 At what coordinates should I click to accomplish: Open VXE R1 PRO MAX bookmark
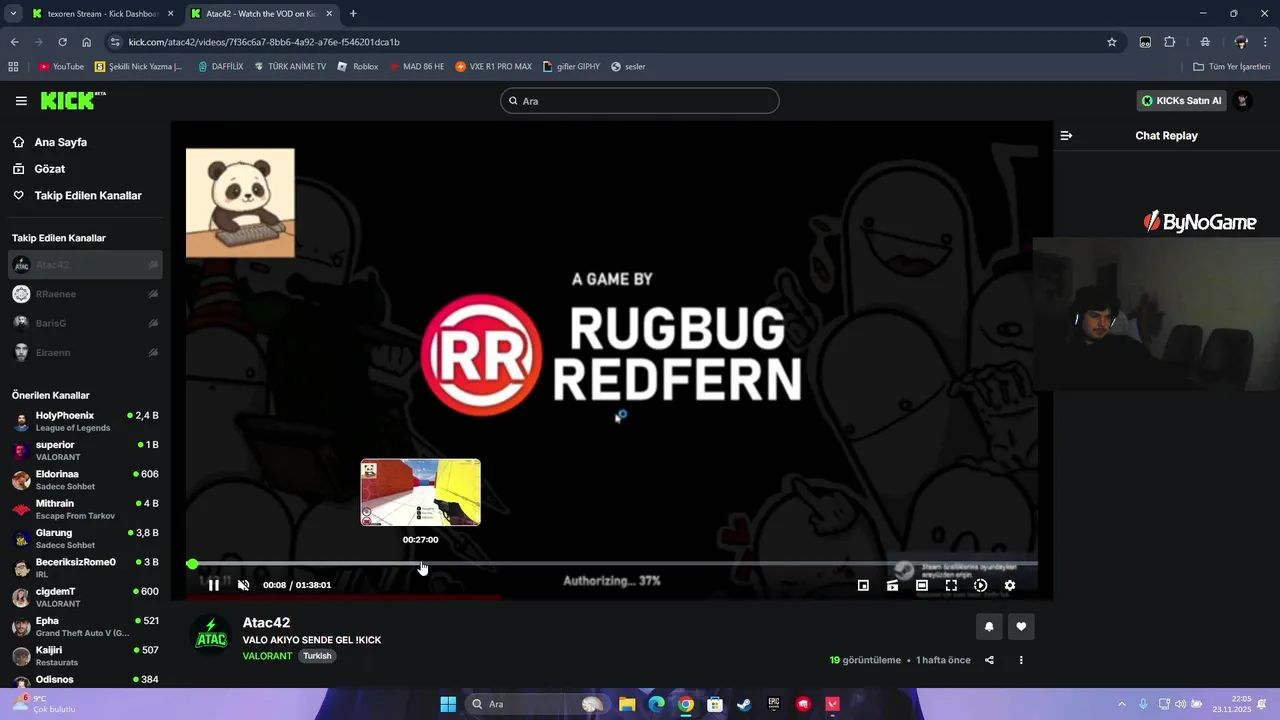click(493, 67)
